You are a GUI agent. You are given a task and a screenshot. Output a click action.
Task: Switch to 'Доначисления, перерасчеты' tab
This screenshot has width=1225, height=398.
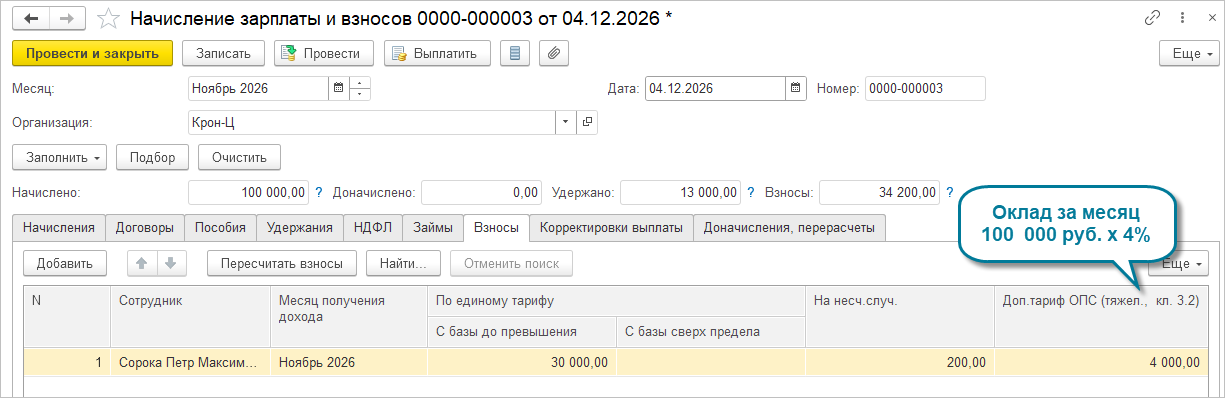coord(789,228)
